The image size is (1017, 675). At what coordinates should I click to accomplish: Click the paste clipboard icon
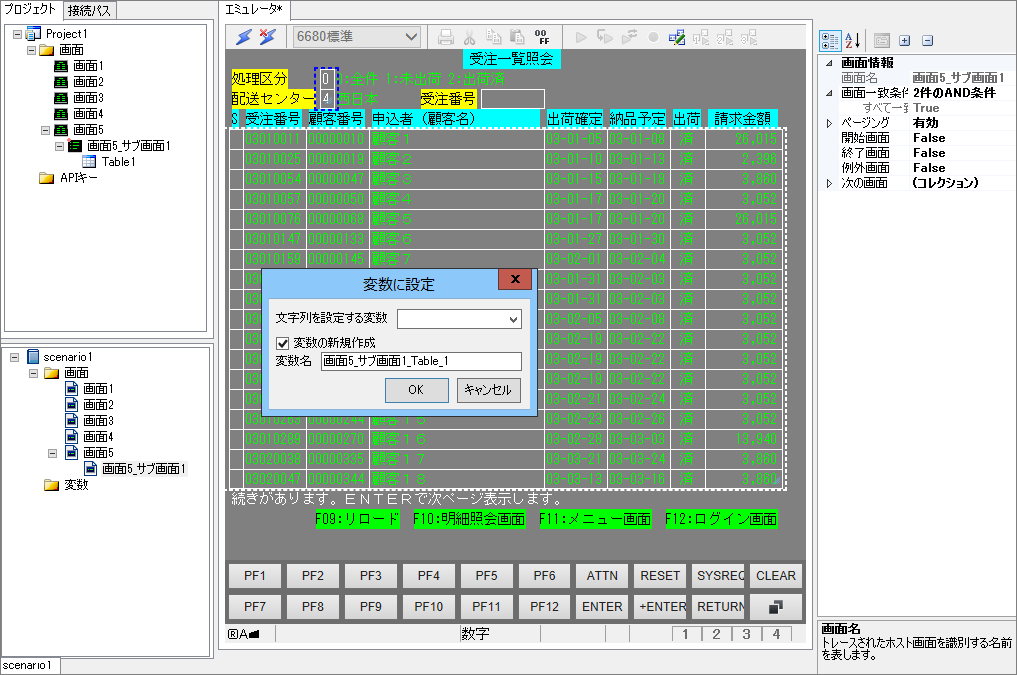point(517,37)
